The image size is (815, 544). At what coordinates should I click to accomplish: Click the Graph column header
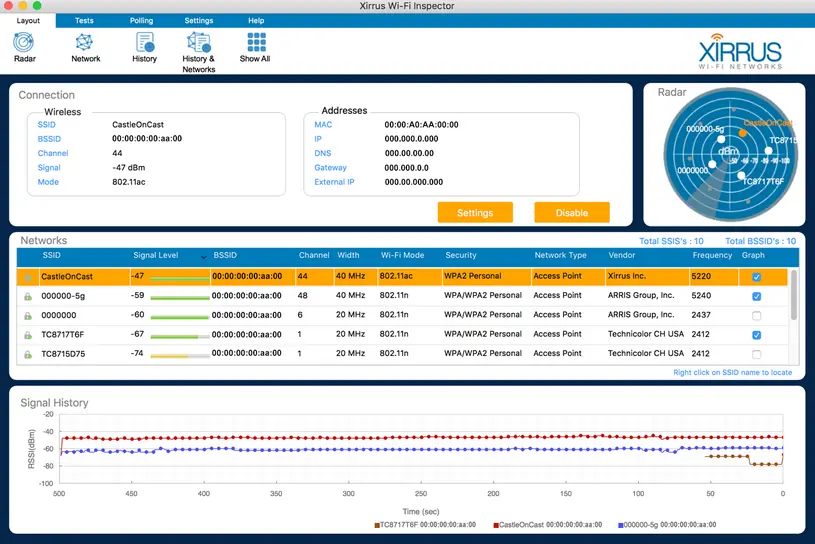tap(753, 255)
